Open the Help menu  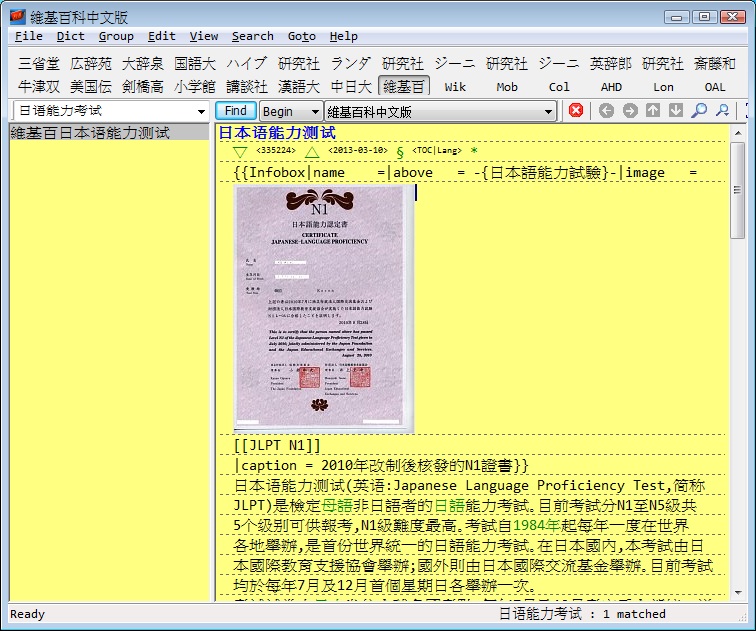click(344, 36)
